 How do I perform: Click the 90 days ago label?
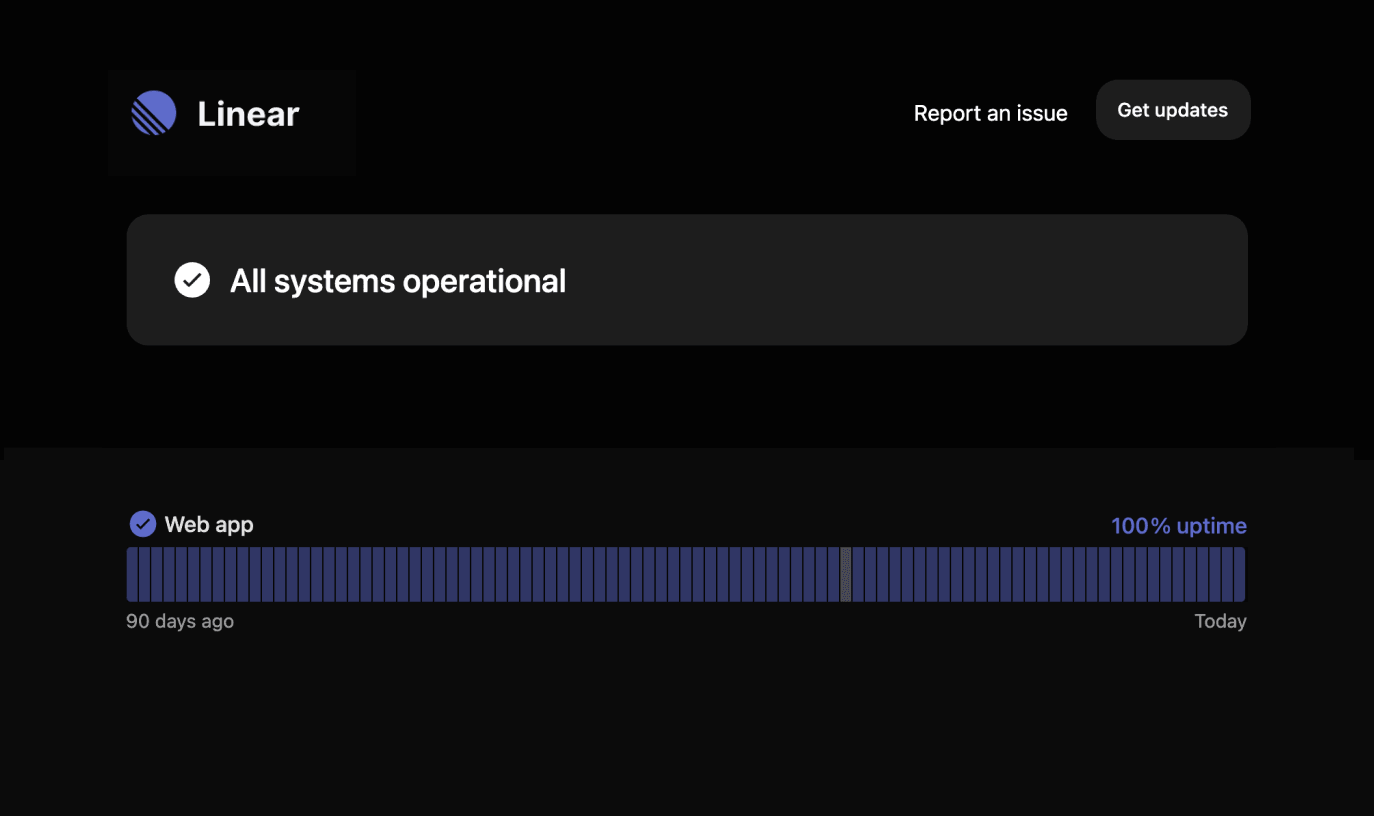click(180, 621)
